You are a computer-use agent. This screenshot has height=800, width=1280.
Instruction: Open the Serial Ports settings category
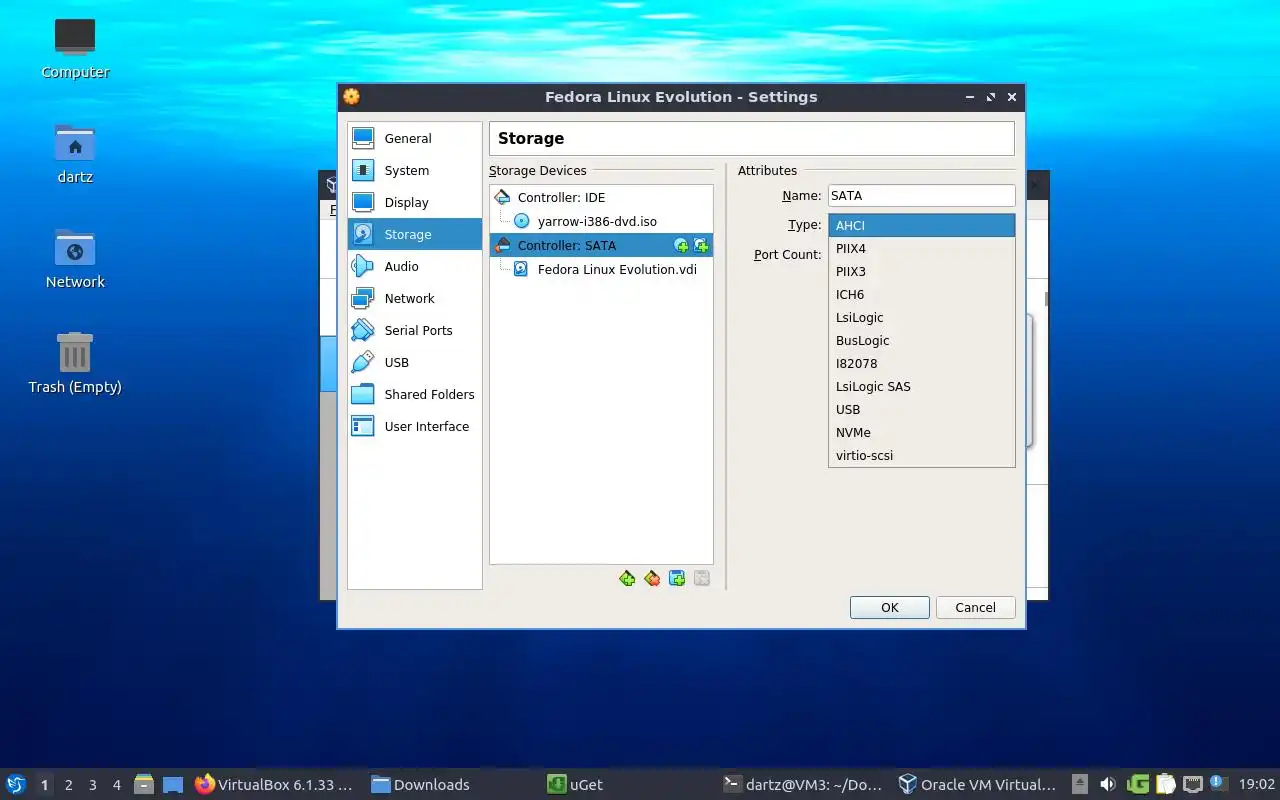[415, 330]
